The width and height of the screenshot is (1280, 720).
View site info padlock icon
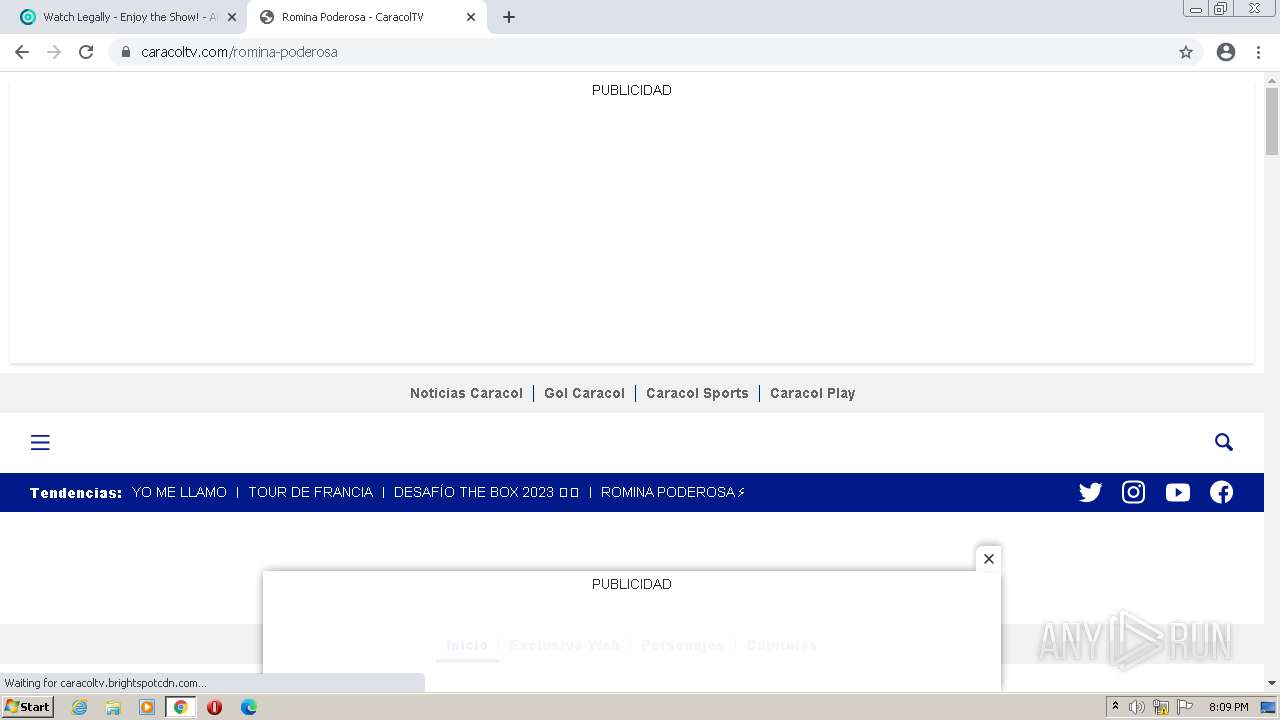click(x=126, y=52)
